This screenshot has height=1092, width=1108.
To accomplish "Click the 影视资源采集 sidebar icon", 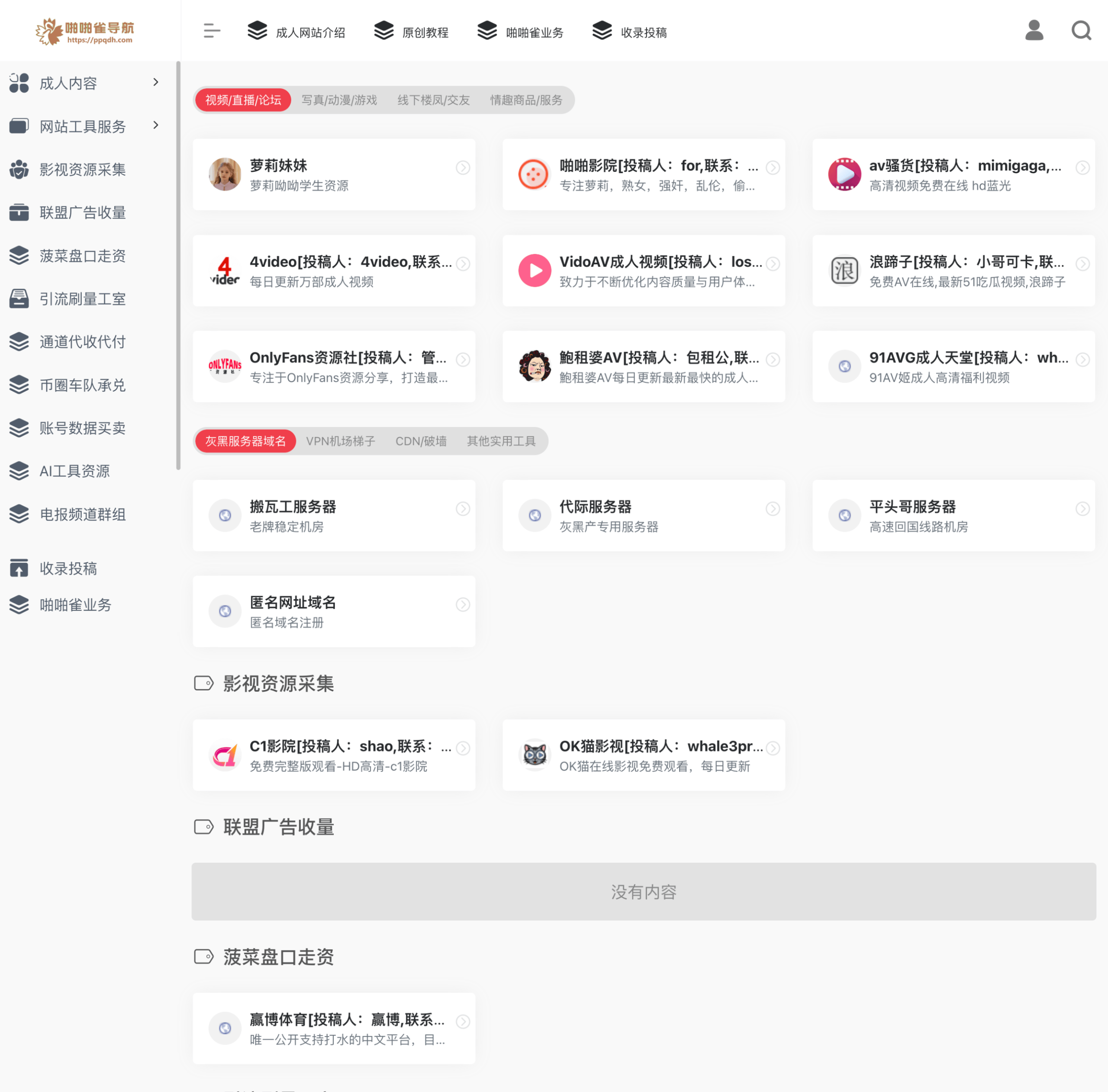I will [19, 169].
